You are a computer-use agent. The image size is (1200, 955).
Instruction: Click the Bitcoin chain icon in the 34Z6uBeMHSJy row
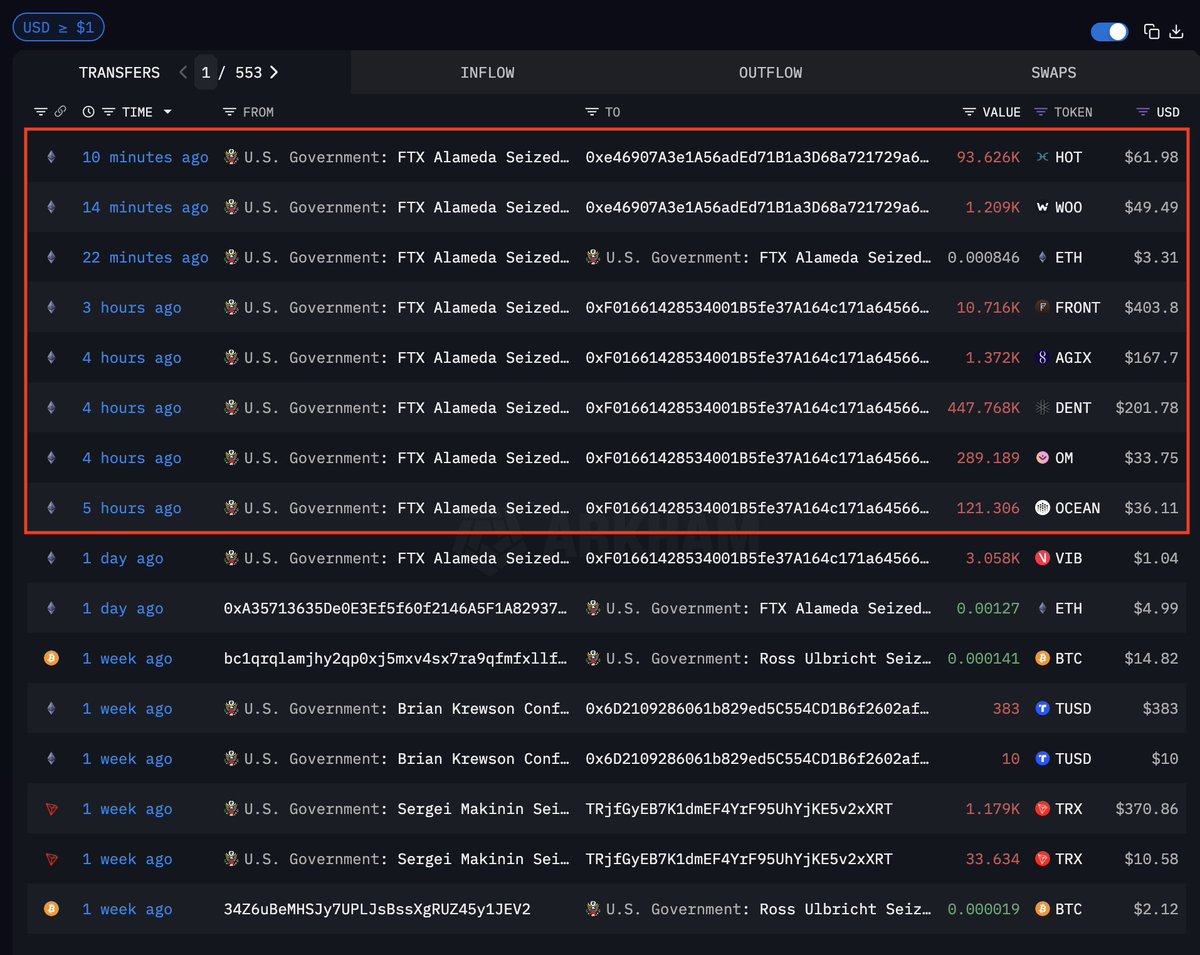pyautogui.click(x=51, y=909)
